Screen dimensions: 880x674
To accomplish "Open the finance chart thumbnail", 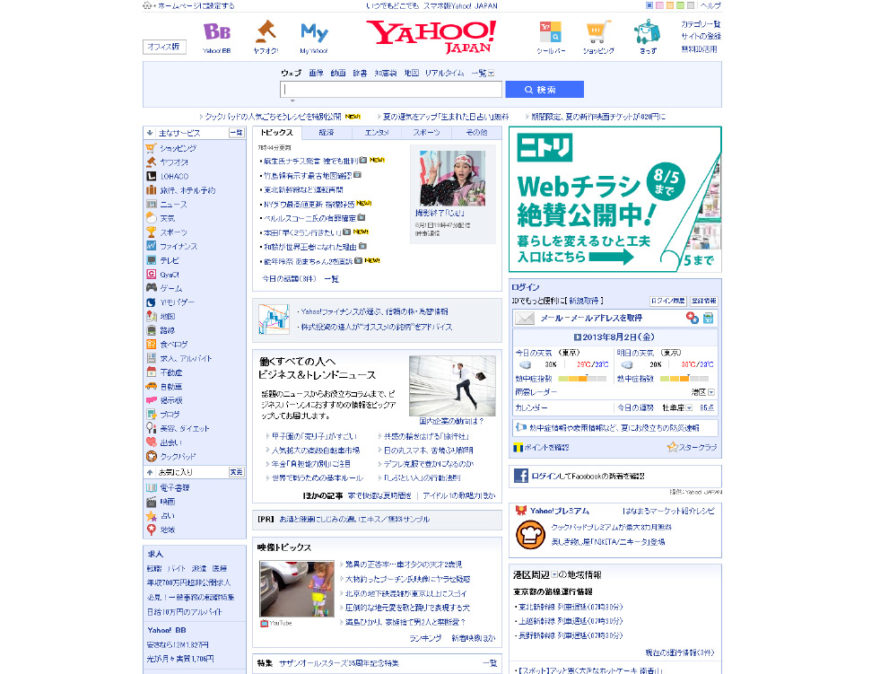I will tap(274, 319).
